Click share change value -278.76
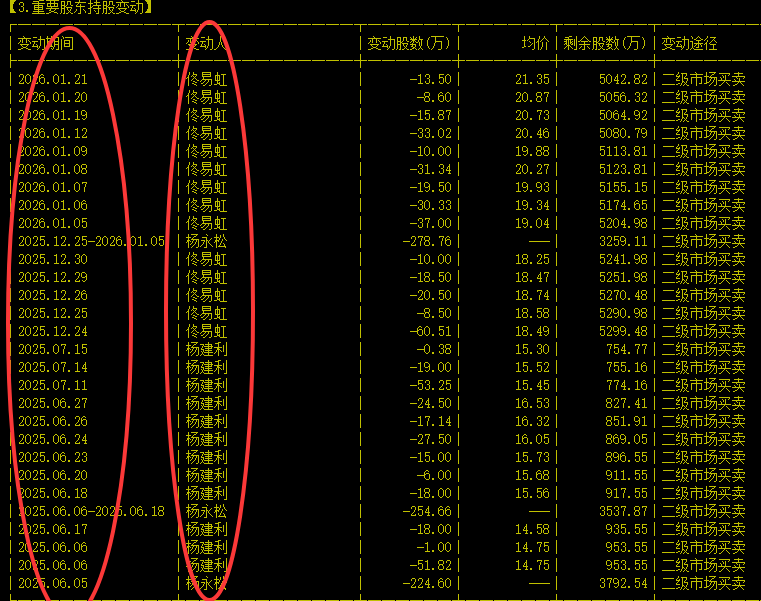Viewport: 761px width, 601px height. click(427, 241)
